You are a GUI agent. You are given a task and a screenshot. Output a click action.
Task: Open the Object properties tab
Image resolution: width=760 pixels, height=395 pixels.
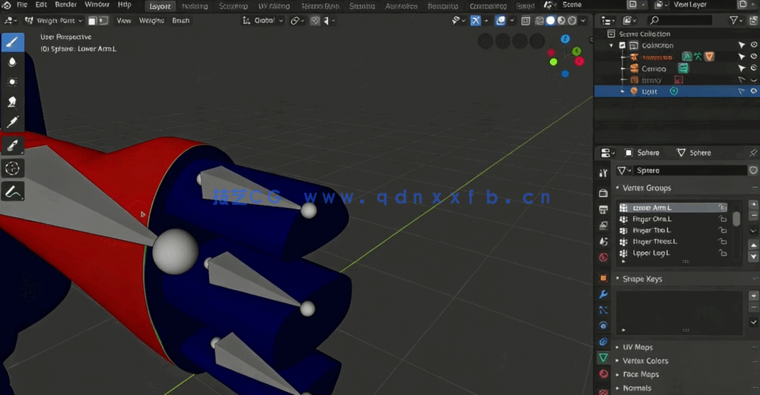(x=603, y=278)
